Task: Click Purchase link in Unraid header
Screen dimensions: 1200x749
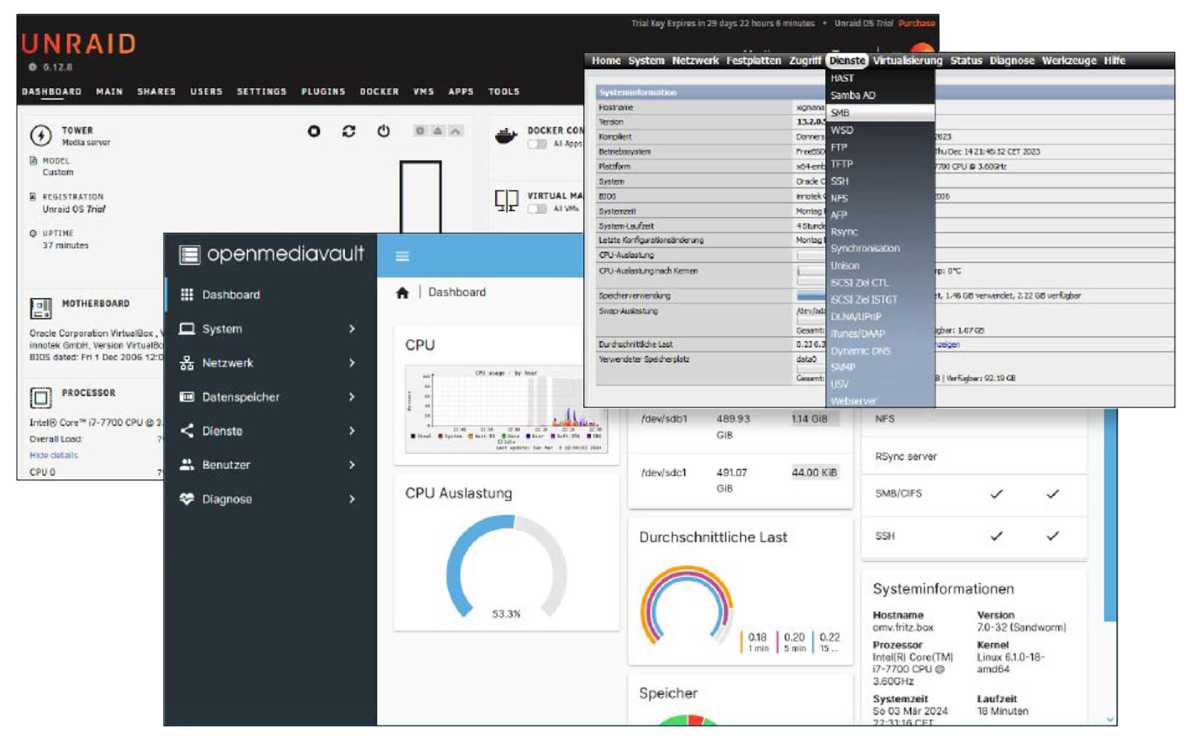Action: tap(916, 23)
